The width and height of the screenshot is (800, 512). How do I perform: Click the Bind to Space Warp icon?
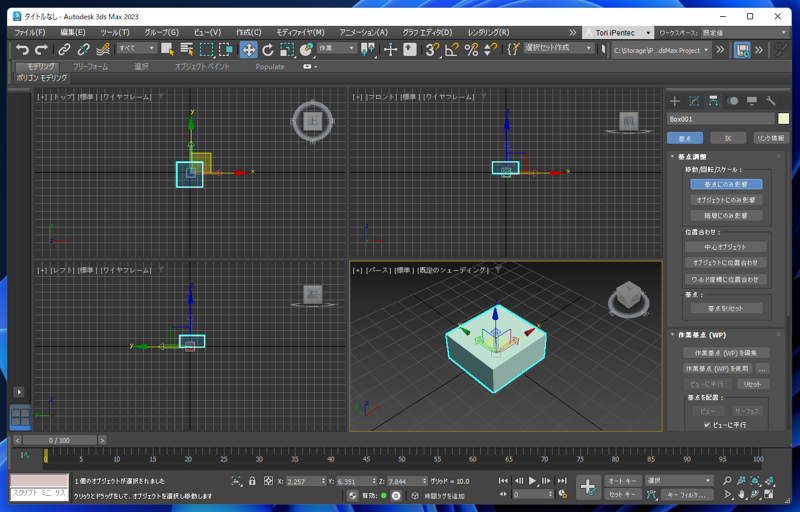pos(103,50)
